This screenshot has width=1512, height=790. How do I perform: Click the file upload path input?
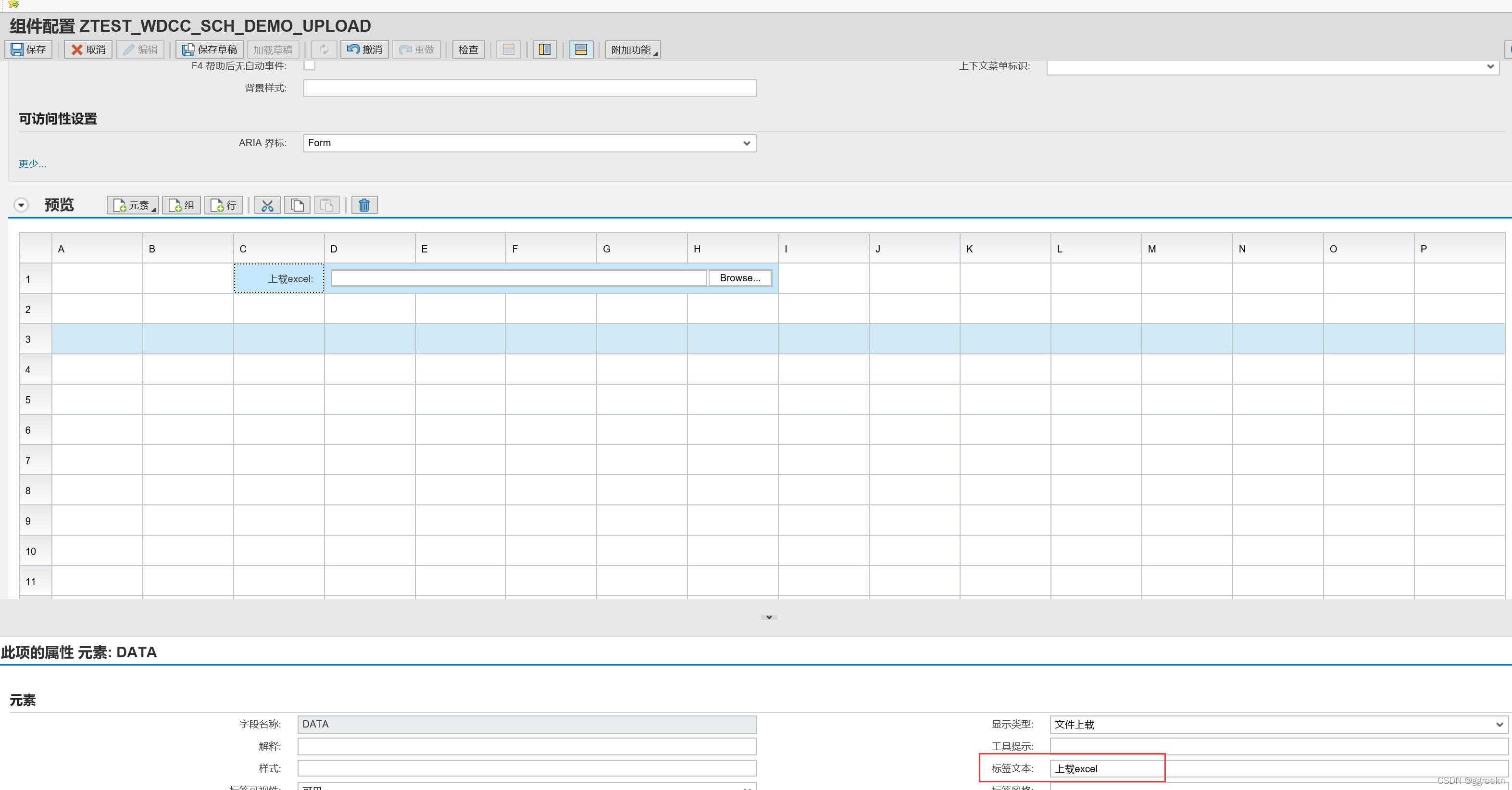coord(519,278)
